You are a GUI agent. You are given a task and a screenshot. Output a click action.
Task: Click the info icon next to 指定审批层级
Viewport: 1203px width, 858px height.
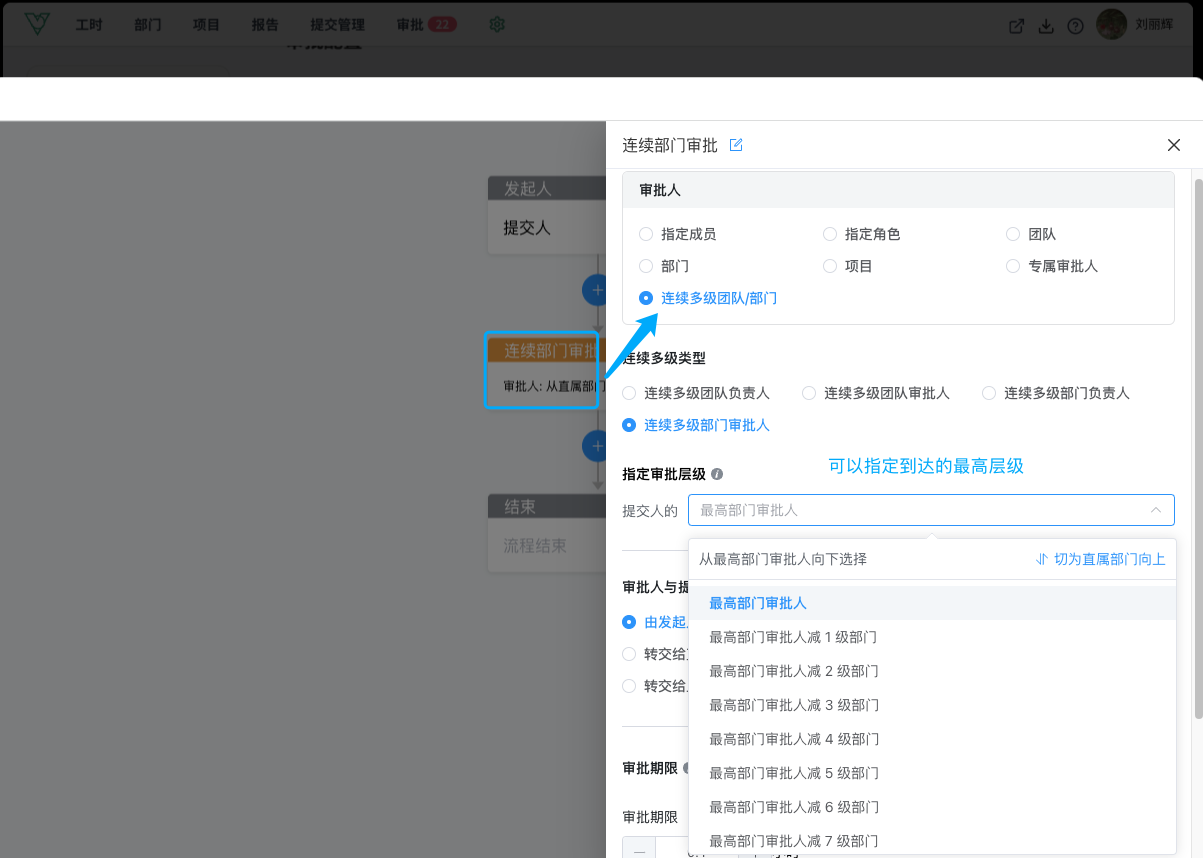click(717, 474)
